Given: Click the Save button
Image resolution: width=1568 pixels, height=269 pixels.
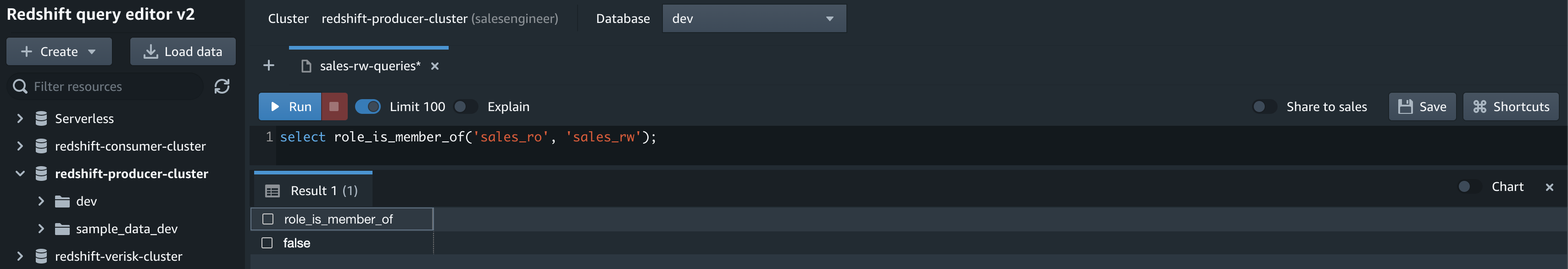Looking at the screenshot, I should pyautogui.click(x=1421, y=106).
